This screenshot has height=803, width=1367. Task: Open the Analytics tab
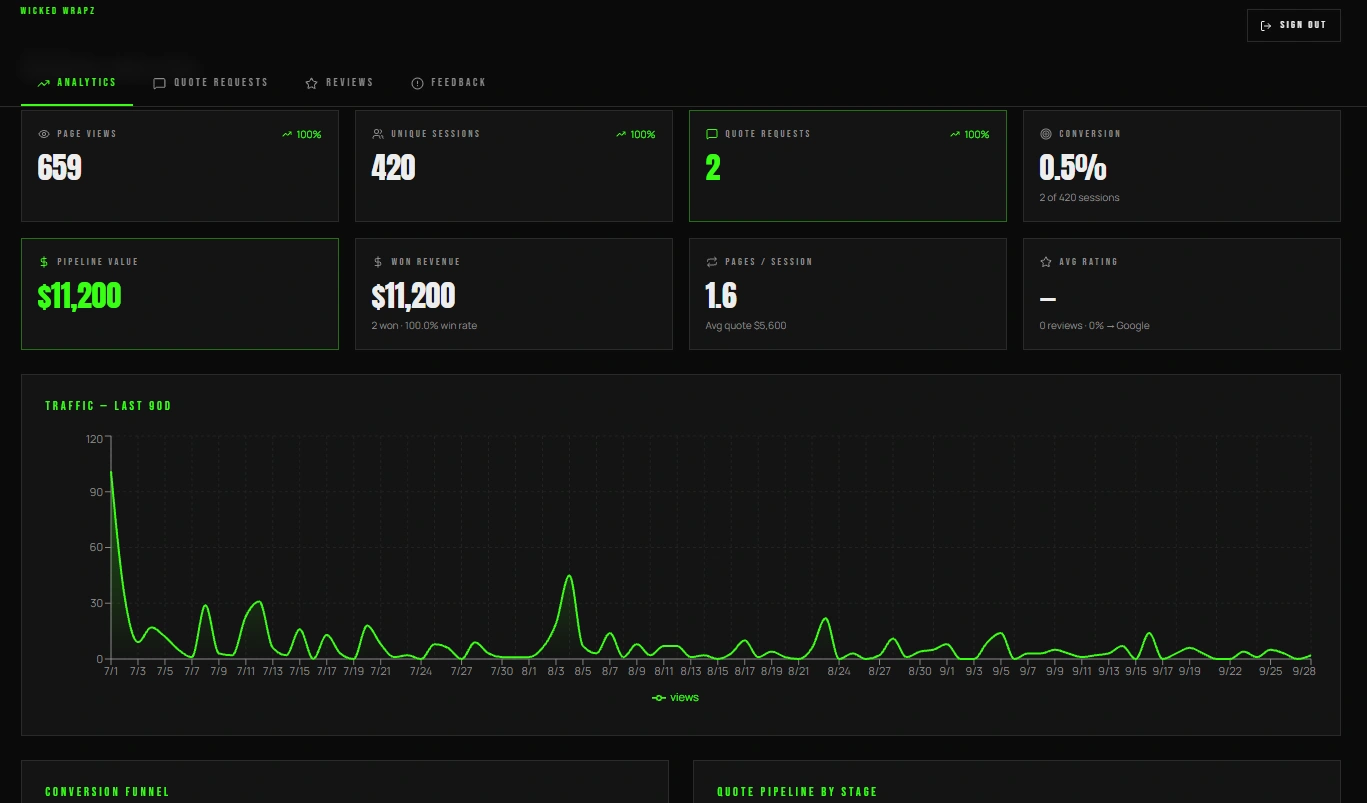point(77,83)
